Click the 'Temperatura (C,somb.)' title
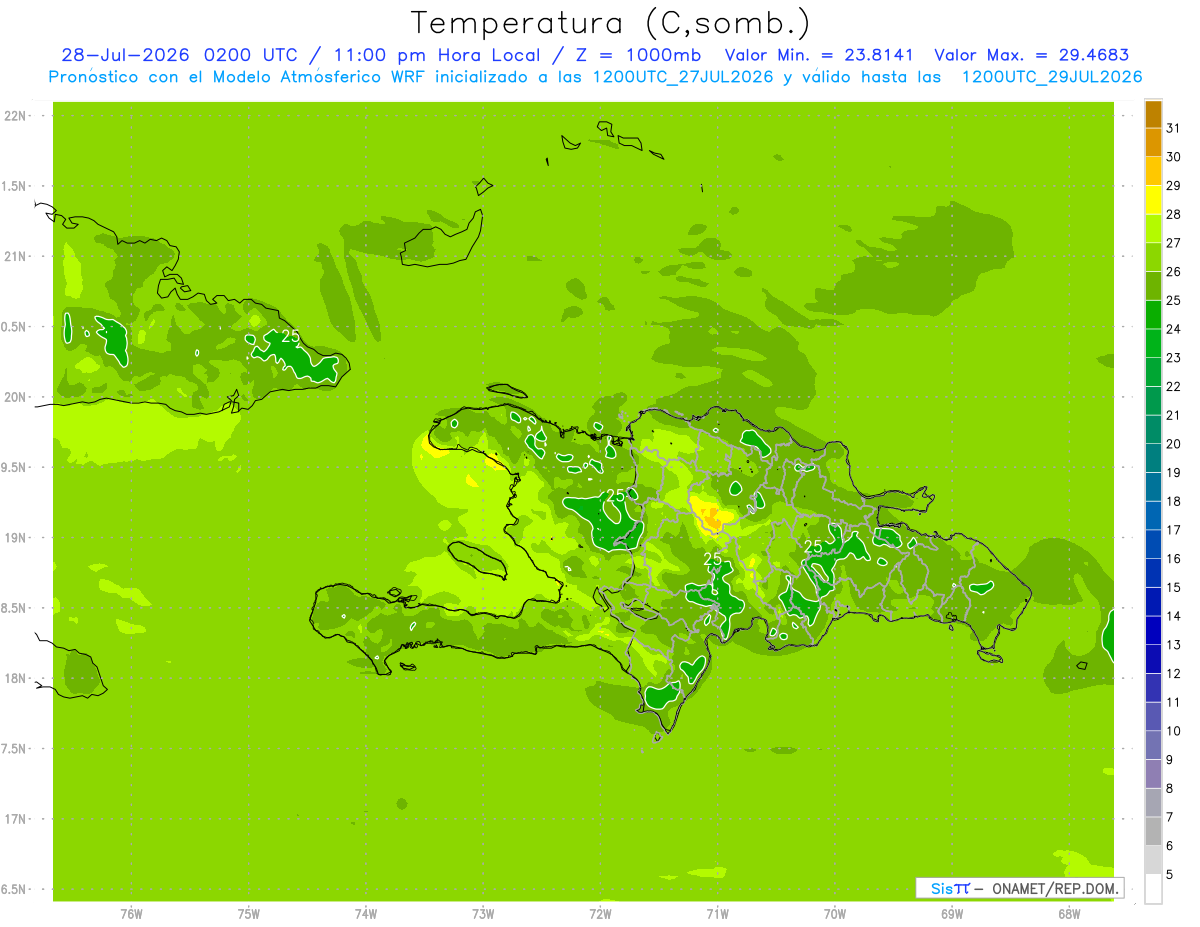This screenshot has height=927, width=1200. (610, 23)
